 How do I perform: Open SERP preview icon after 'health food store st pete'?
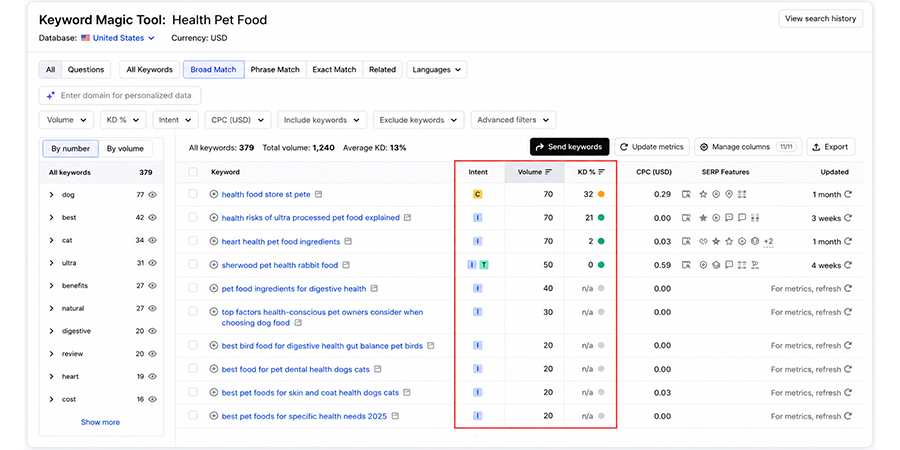coord(319,194)
